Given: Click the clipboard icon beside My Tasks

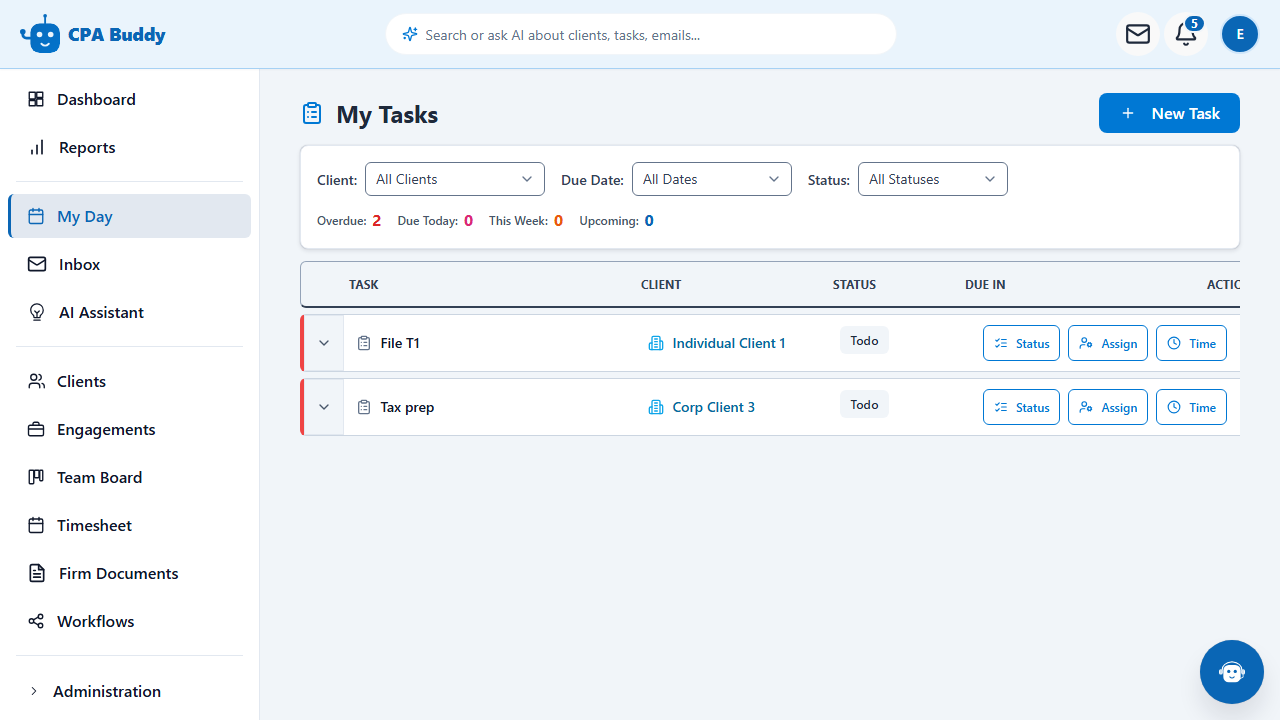Looking at the screenshot, I should coord(312,114).
